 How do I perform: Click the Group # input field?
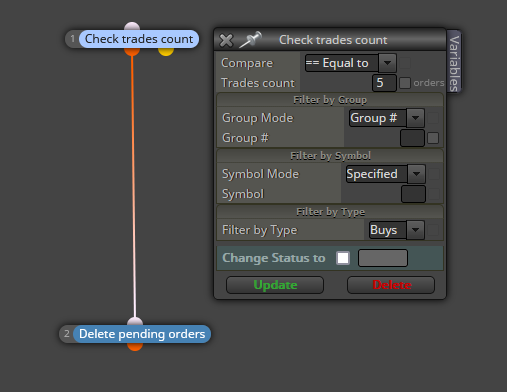(x=412, y=138)
